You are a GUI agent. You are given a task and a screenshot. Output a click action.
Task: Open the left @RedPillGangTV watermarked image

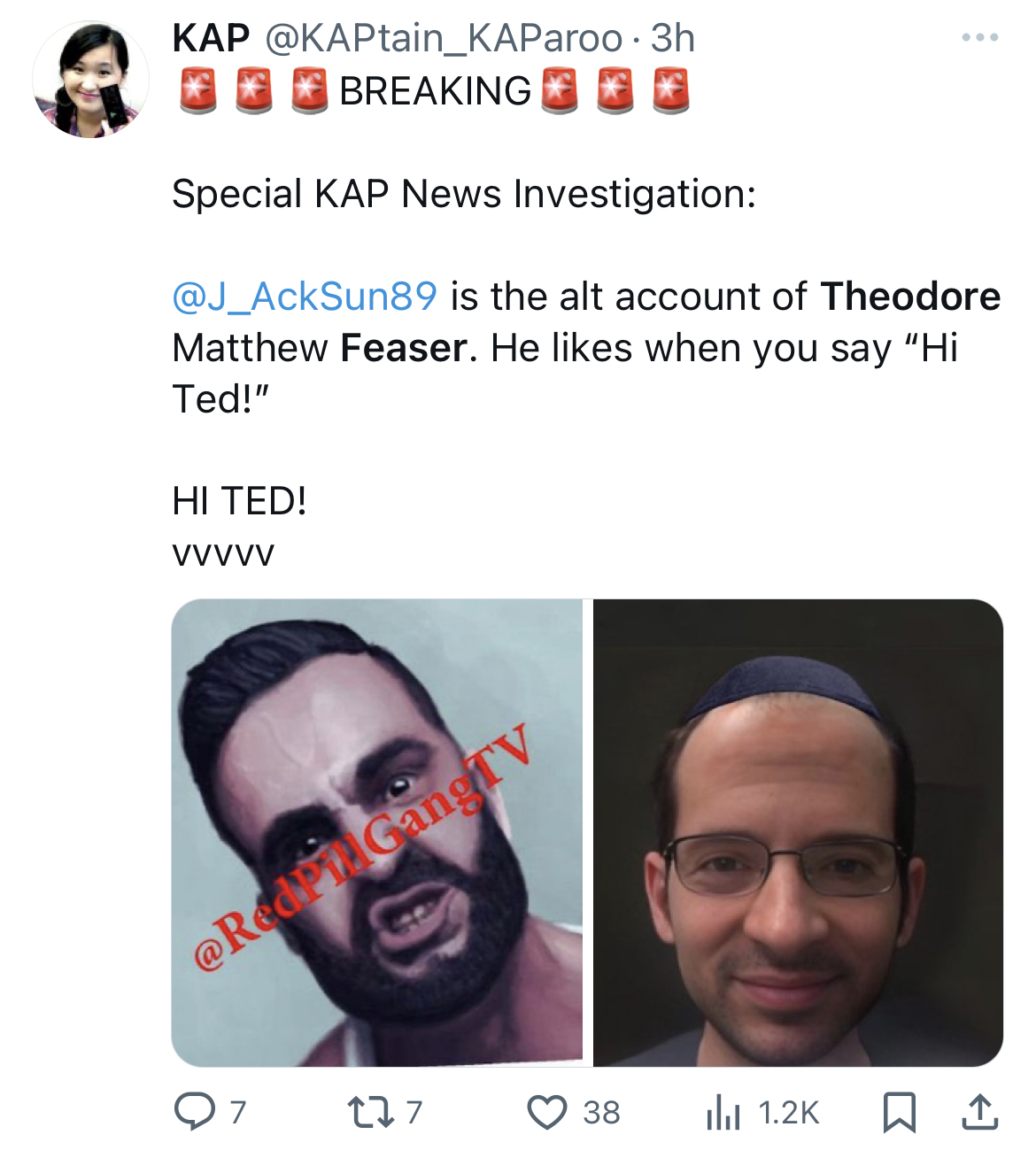(x=377, y=832)
